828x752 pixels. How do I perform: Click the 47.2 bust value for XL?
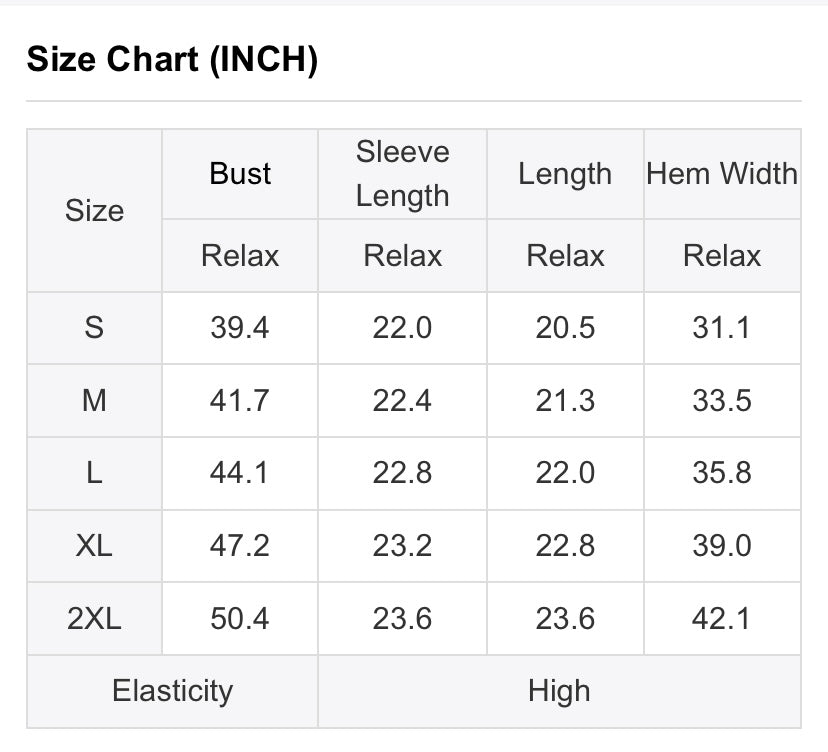(x=240, y=546)
